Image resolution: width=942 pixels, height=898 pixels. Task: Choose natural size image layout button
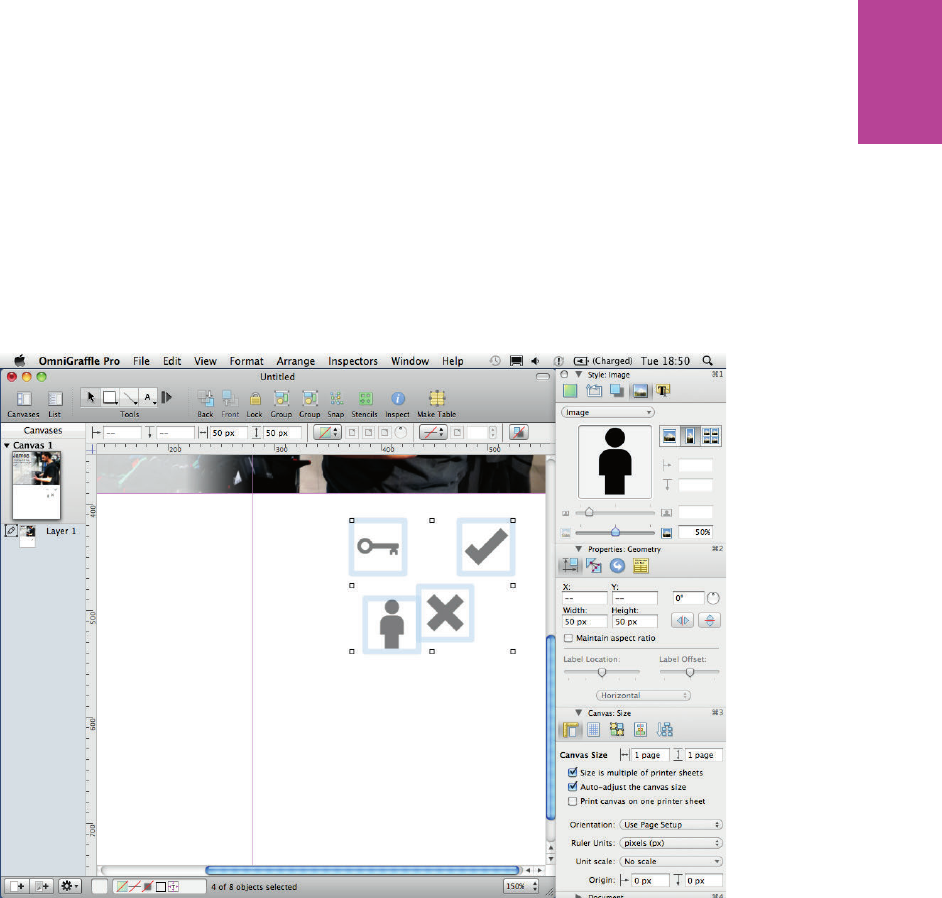click(x=669, y=436)
